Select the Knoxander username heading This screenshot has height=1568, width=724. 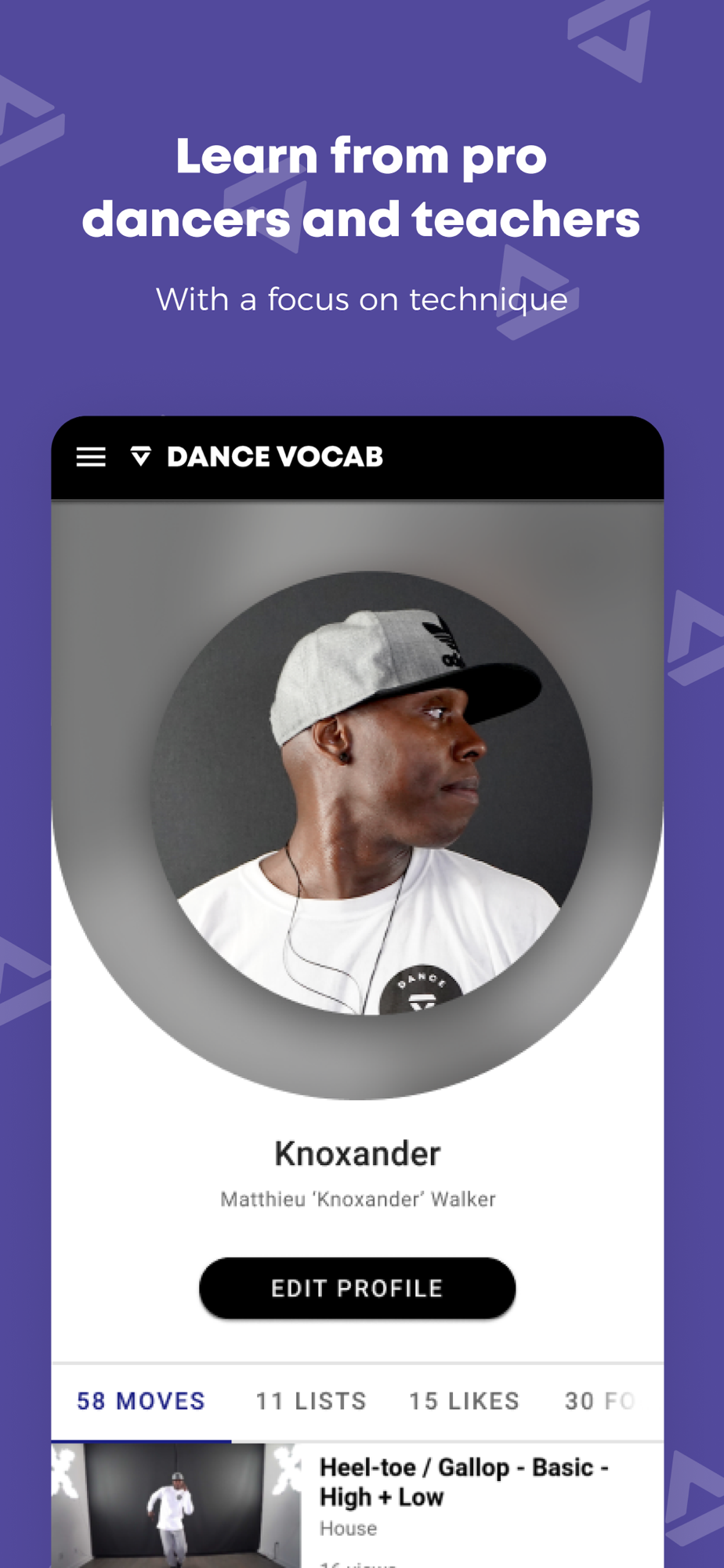[357, 1153]
